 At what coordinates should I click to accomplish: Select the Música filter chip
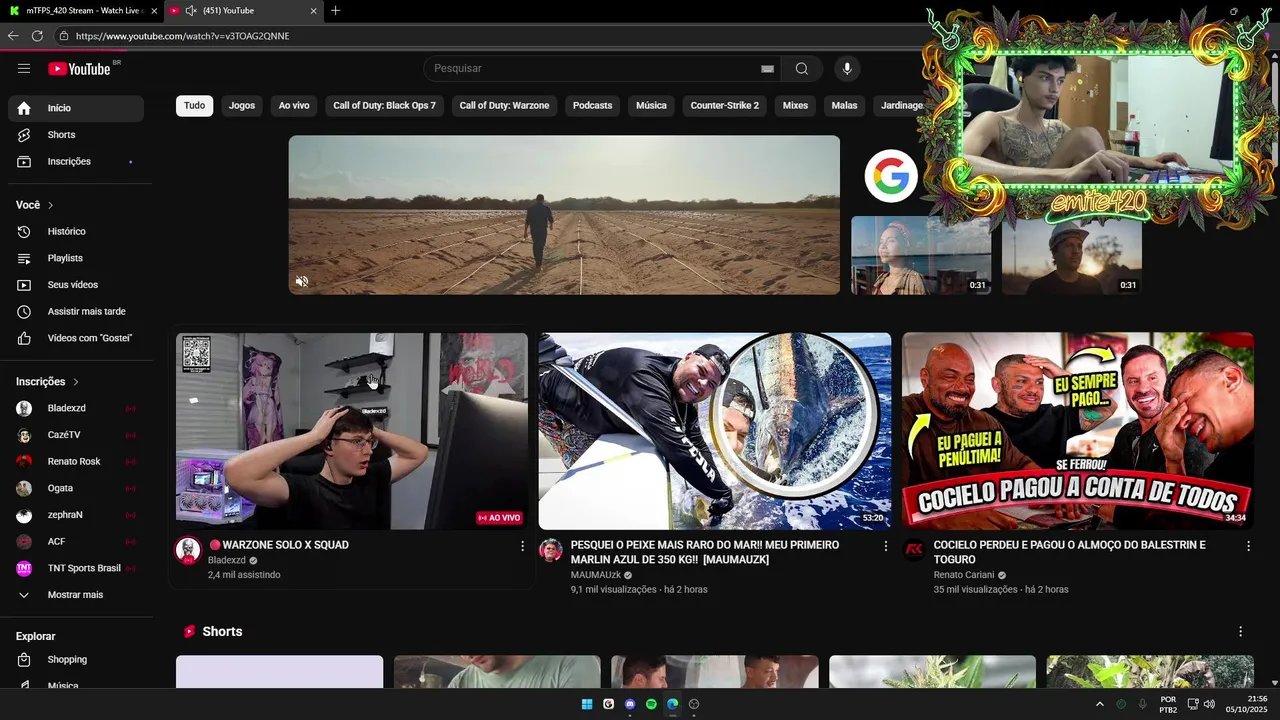click(651, 105)
